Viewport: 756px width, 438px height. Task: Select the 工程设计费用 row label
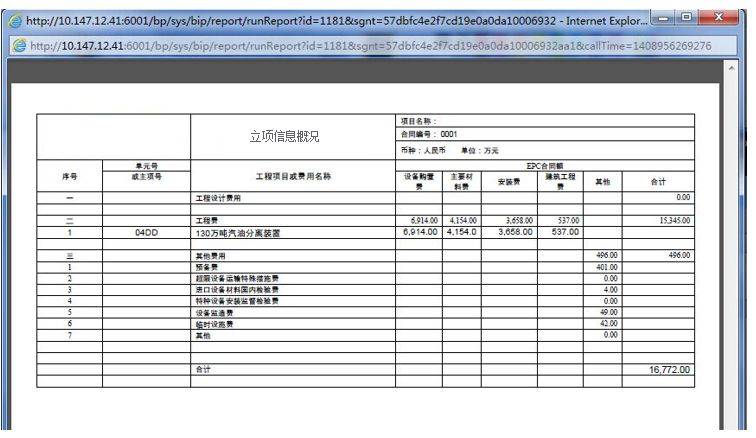pyautogui.click(x=218, y=198)
